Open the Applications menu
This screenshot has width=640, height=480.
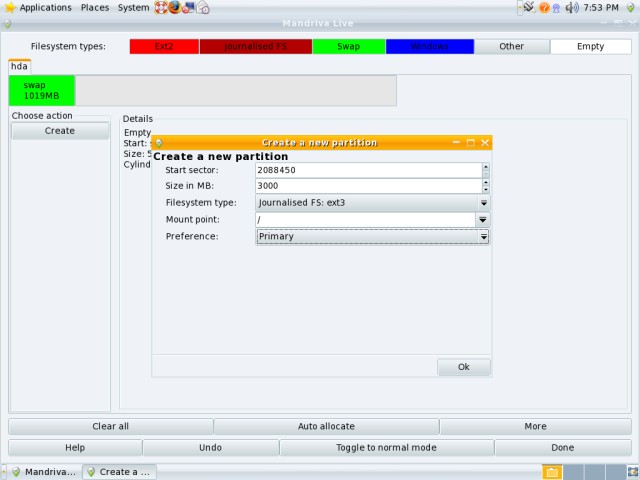click(x=45, y=7)
